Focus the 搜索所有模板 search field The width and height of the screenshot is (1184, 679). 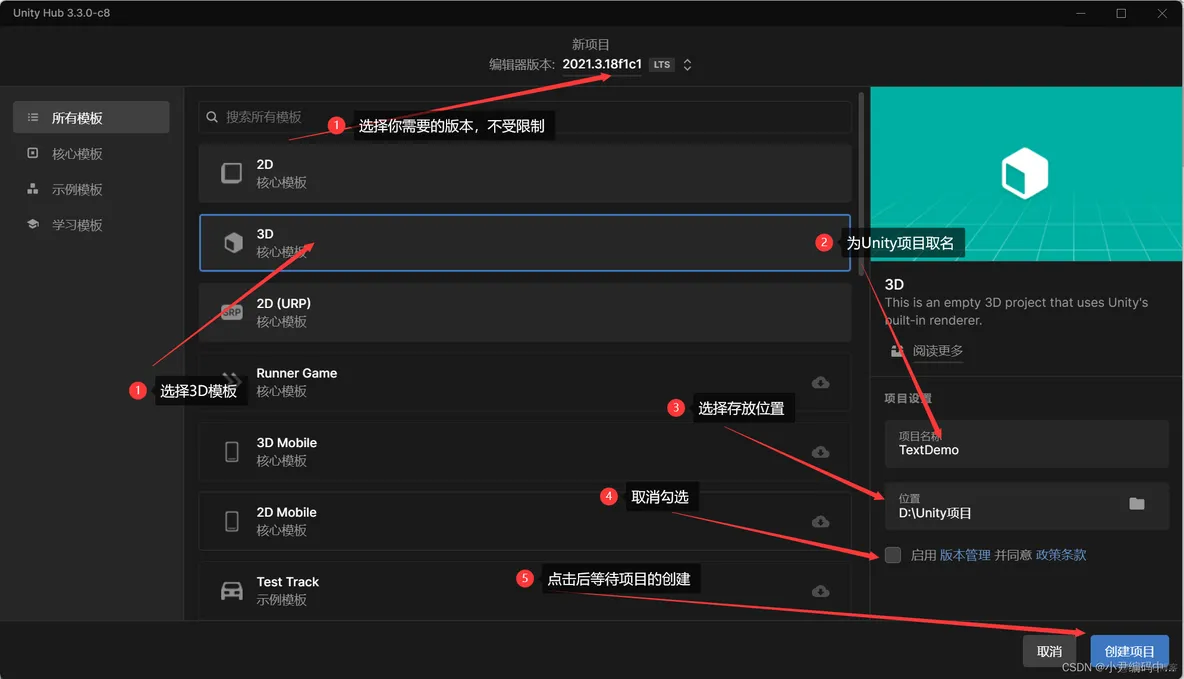(525, 117)
